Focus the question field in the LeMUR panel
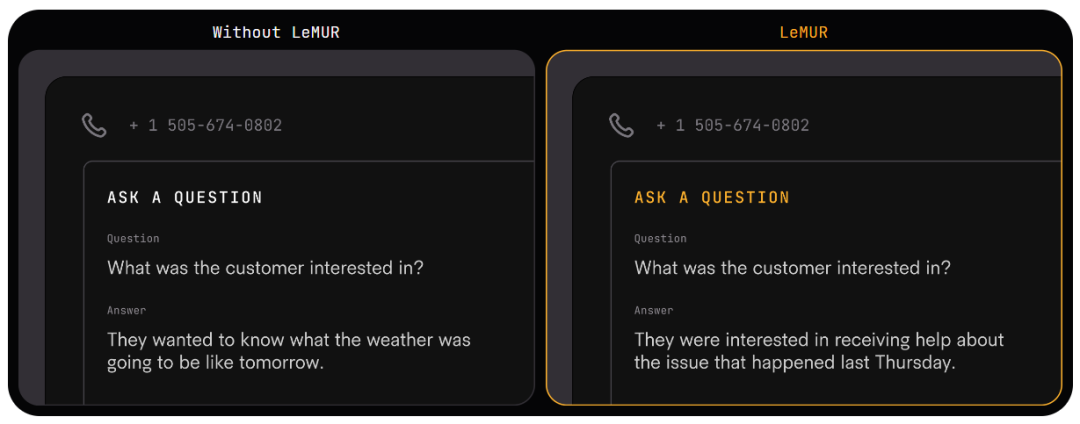The height and width of the screenshot is (424, 1080). 792,268
